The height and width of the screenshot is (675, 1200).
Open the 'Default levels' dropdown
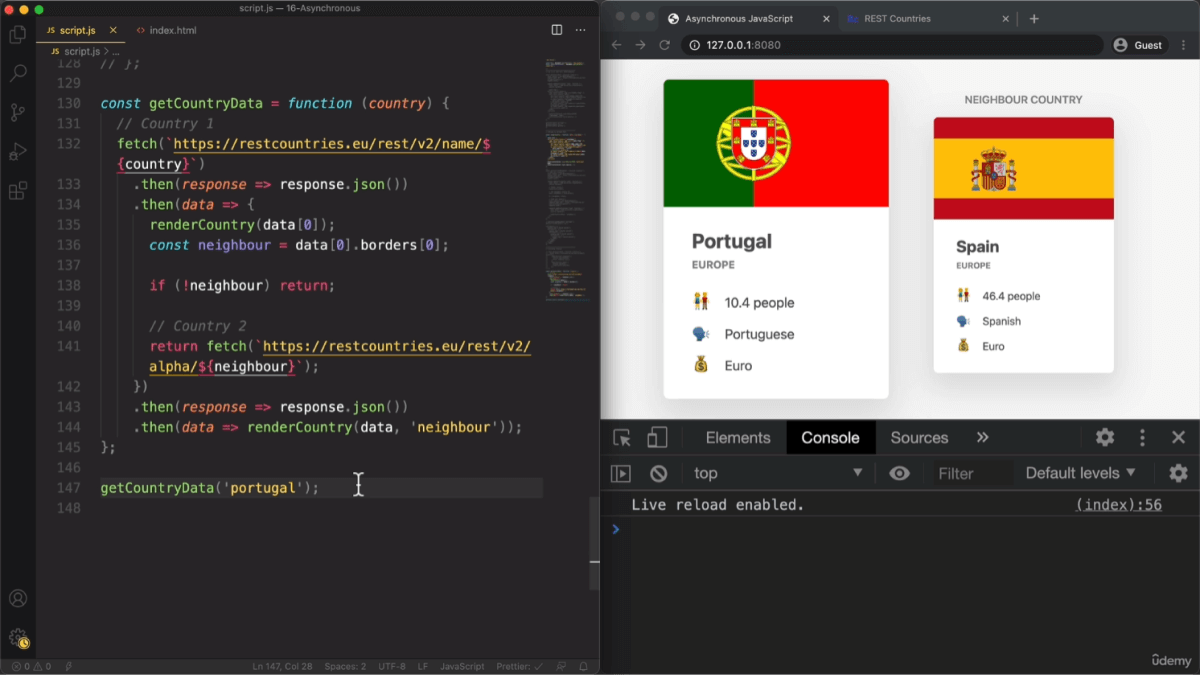pyautogui.click(x=1080, y=472)
